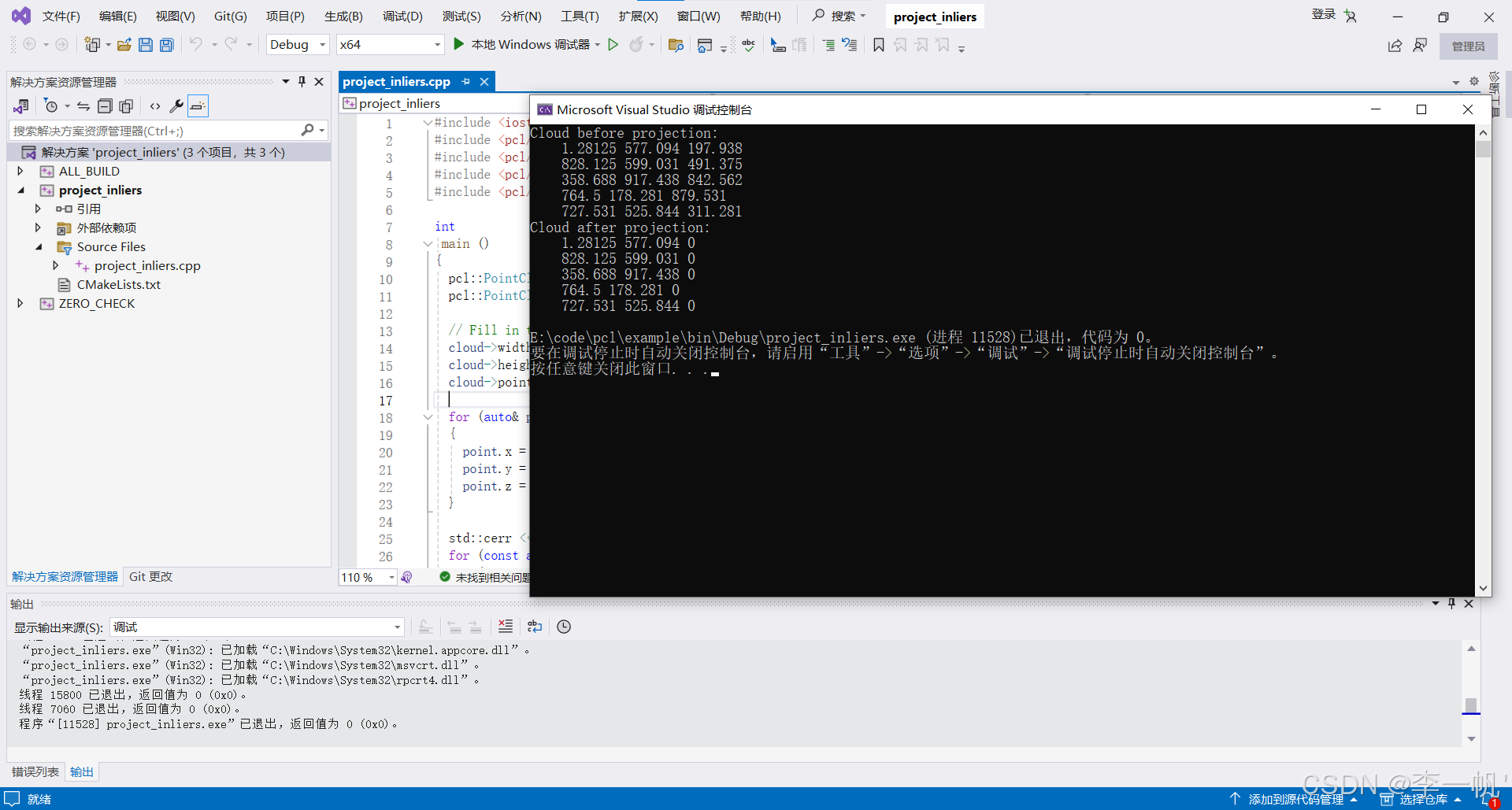Click the Open File folder icon

pos(124,45)
